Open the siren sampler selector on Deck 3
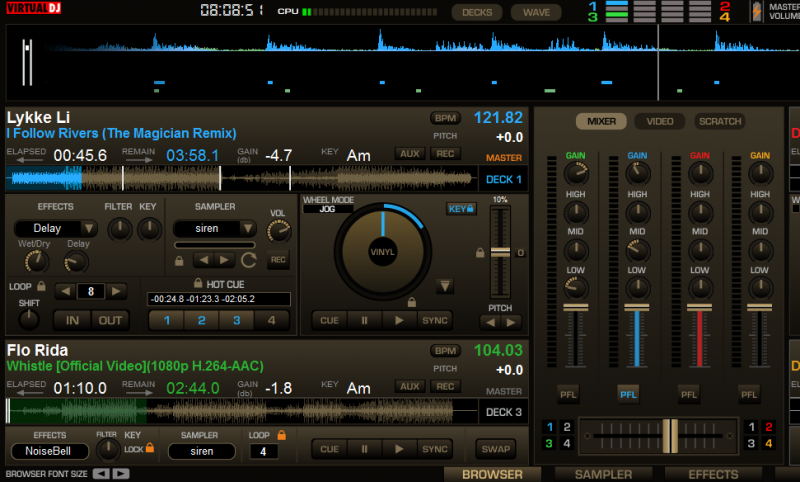800x482 pixels. tap(202, 451)
